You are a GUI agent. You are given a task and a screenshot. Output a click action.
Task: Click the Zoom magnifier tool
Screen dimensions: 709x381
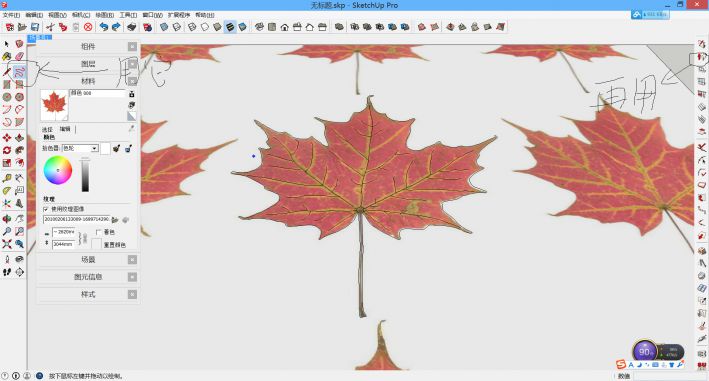6,231
